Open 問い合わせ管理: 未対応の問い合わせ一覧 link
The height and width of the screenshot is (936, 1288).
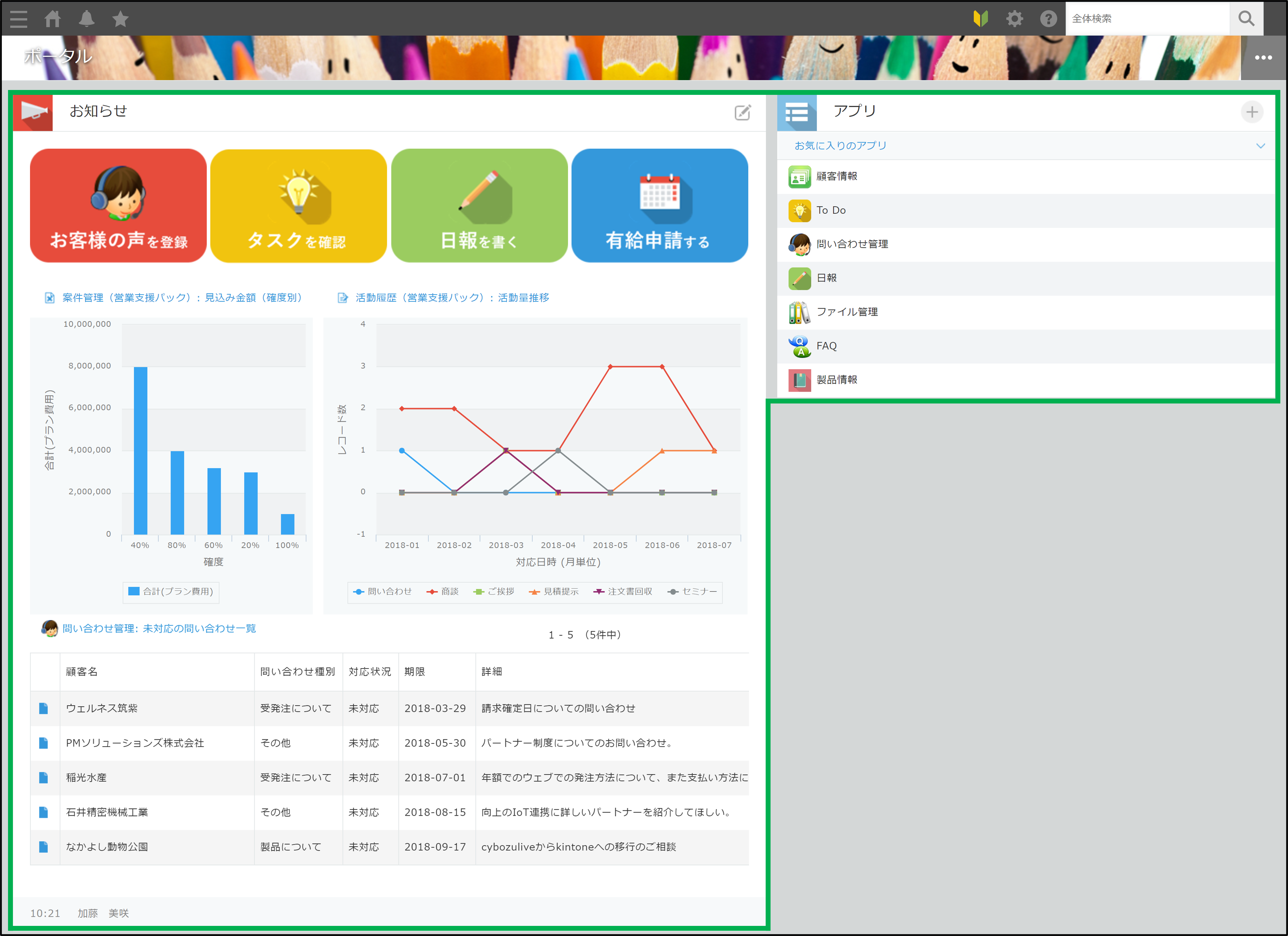(x=159, y=628)
